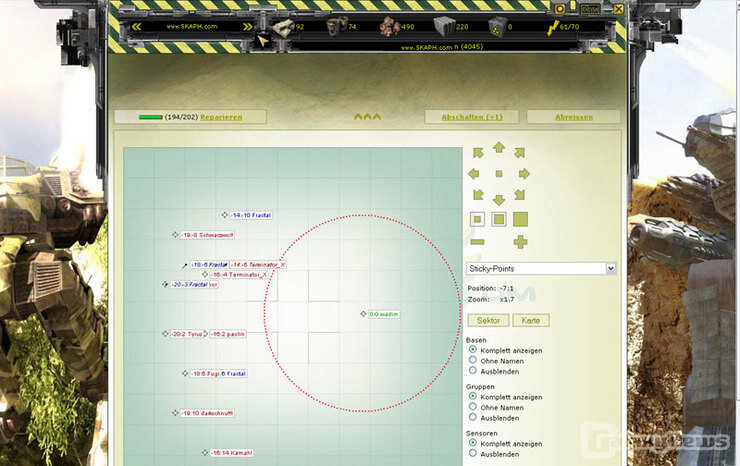This screenshot has width=740, height=466.
Task: Select the '-16:2 paolin' base label
Action: [228, 334]
